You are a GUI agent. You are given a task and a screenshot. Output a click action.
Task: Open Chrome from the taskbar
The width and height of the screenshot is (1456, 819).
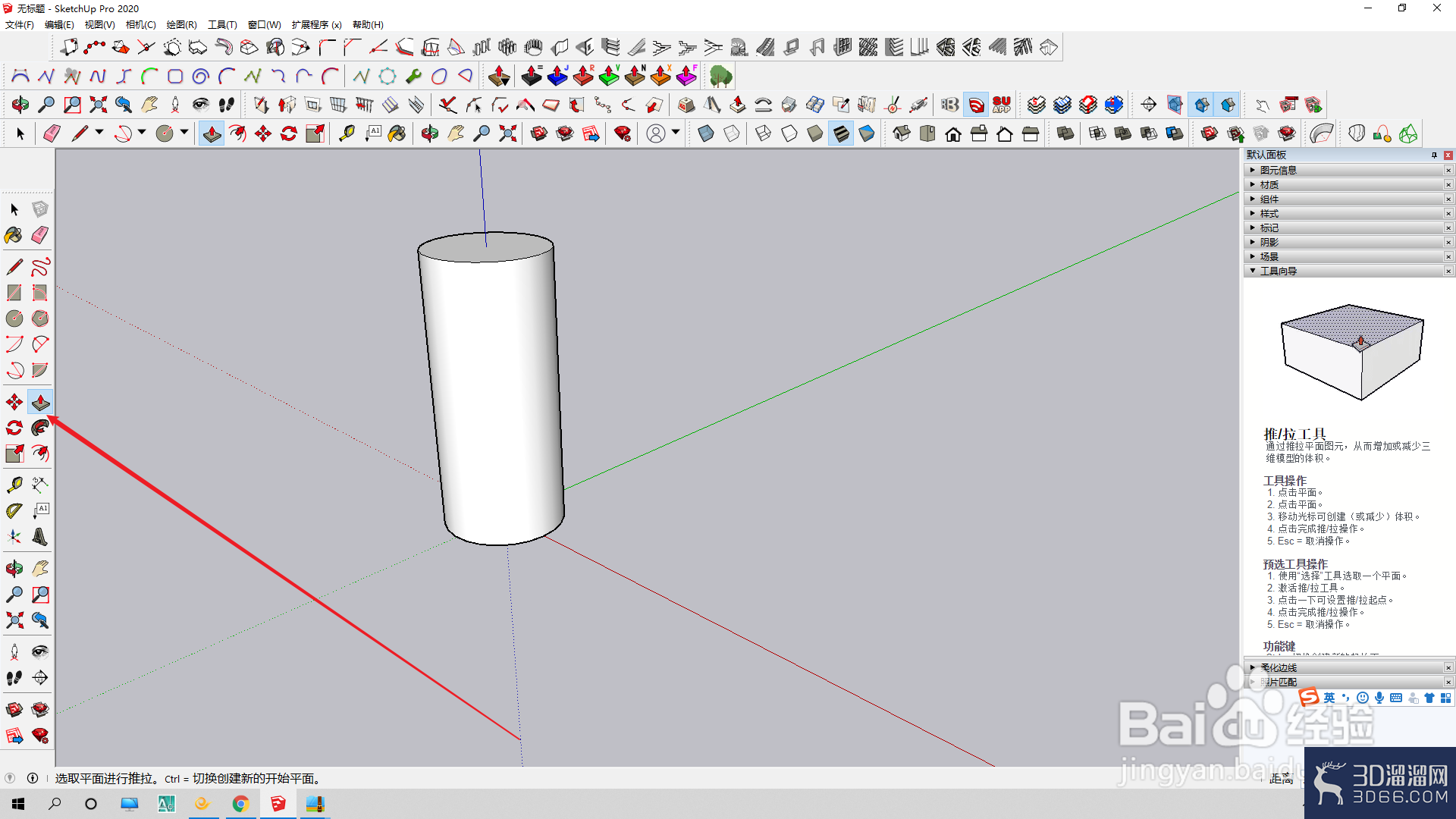pos(241,804)
